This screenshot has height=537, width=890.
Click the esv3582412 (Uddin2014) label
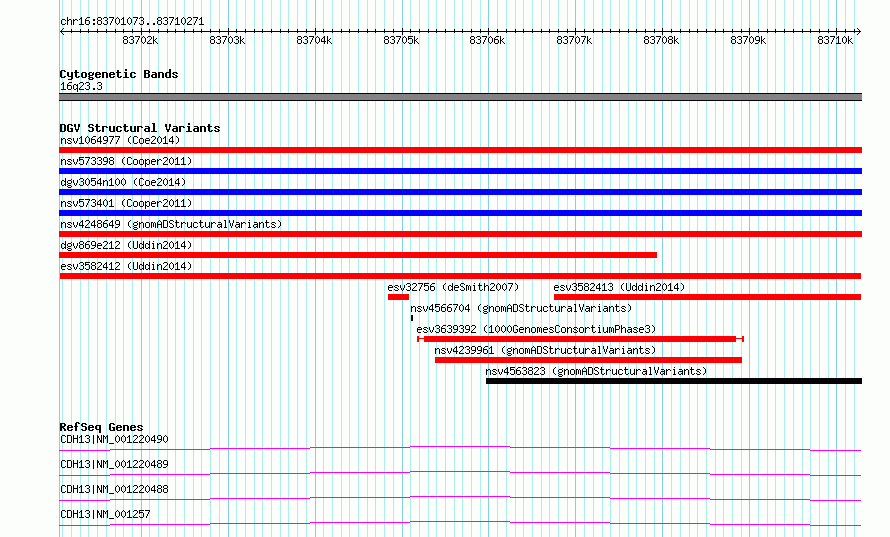[126, 266]
